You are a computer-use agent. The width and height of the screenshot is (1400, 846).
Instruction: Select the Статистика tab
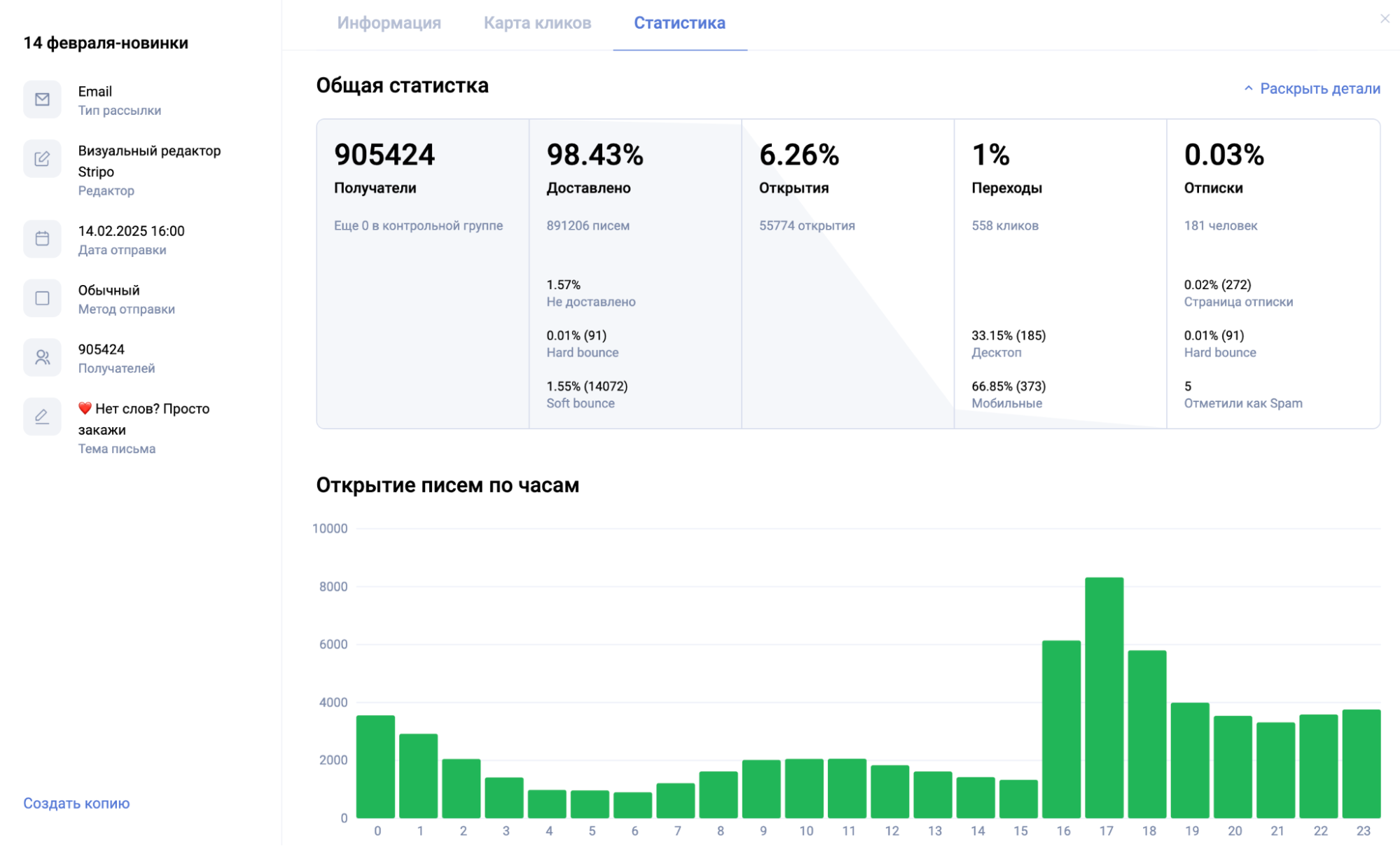pos(679,23)
